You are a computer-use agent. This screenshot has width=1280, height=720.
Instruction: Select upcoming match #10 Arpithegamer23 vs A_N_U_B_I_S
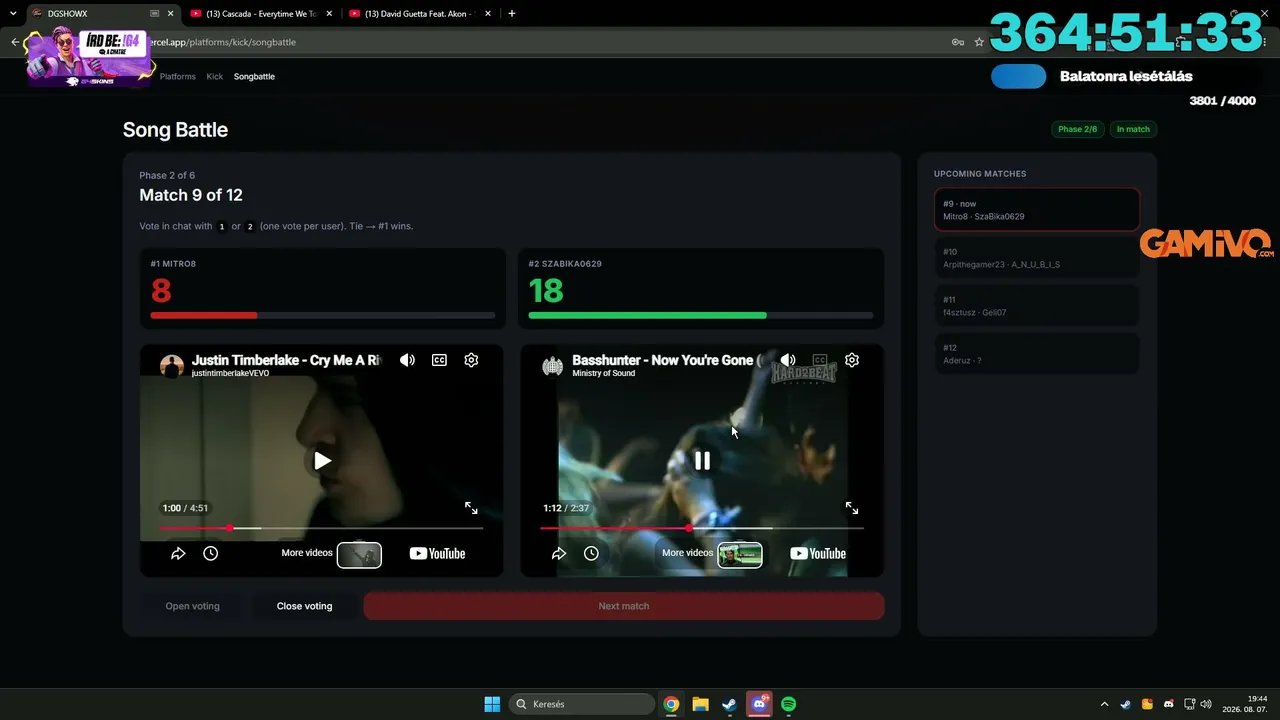click(1037, 258)
